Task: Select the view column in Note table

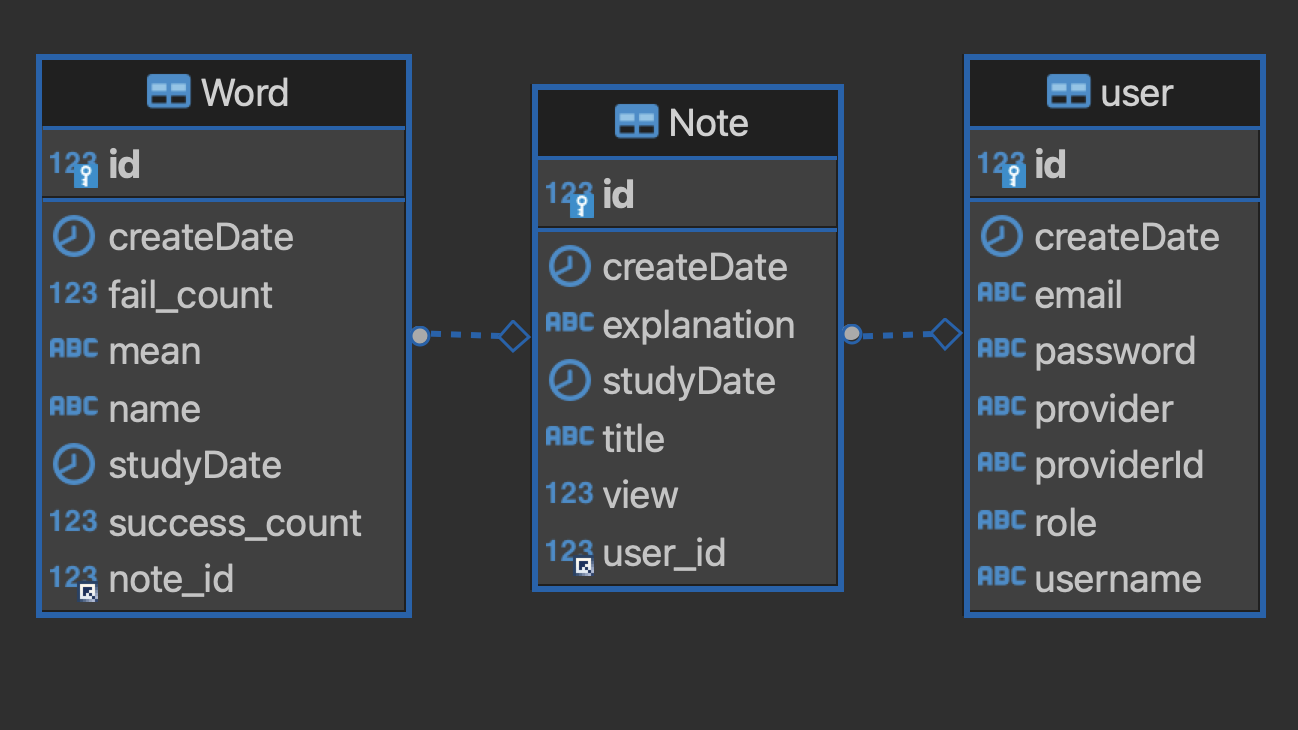Action: tap(687, 495)
